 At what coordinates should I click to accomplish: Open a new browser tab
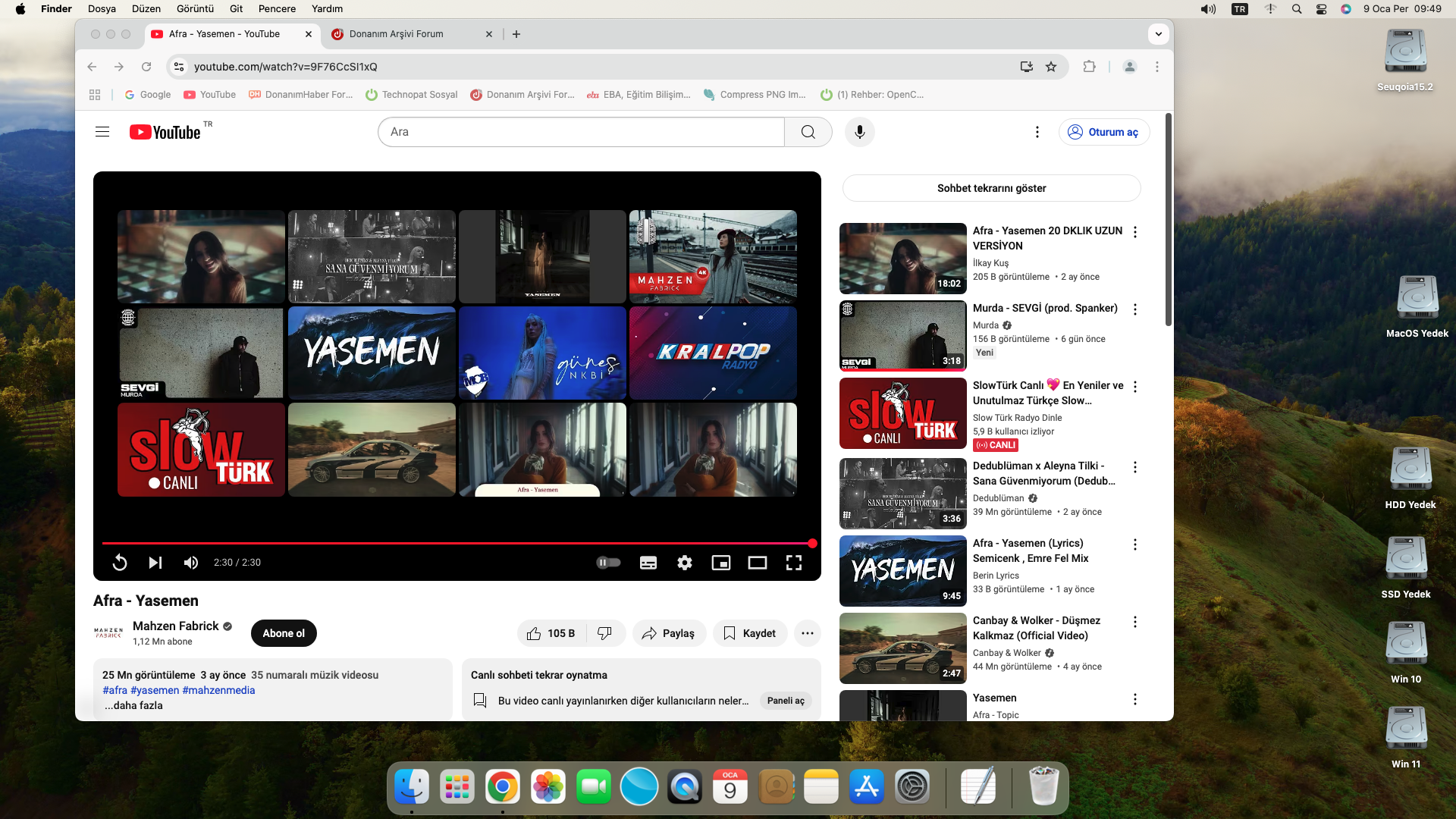tap(516, 34)
